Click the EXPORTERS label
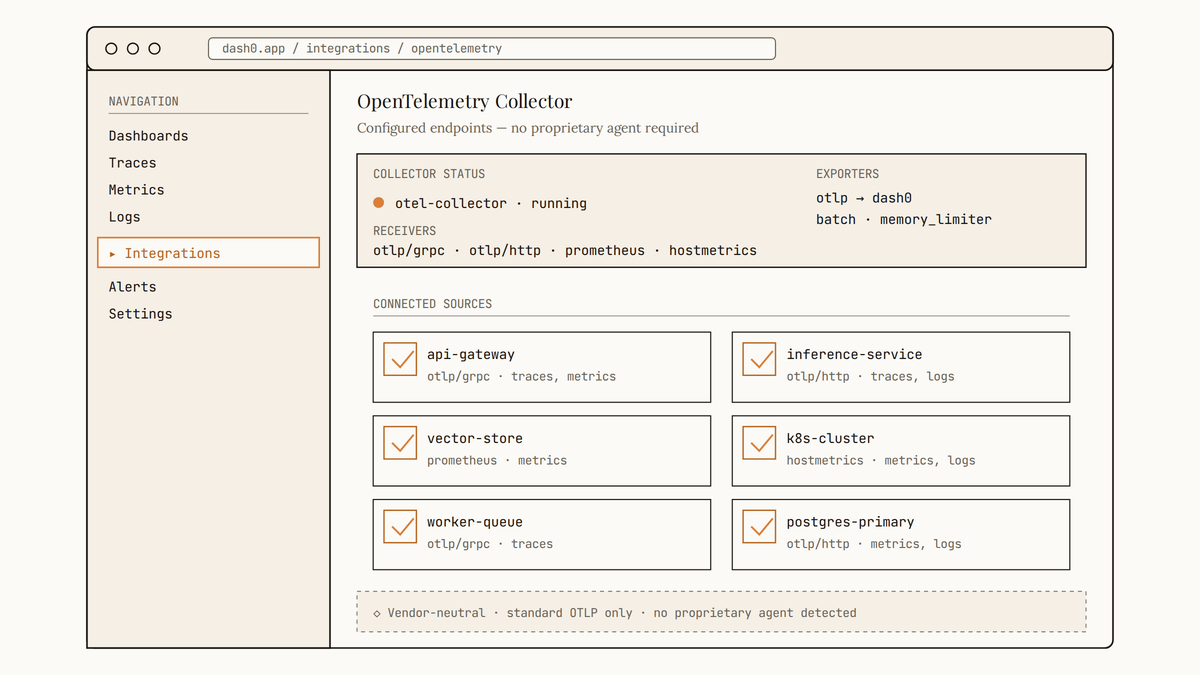The height and width of the screenshot is (675, 1200). coord(848,174)
